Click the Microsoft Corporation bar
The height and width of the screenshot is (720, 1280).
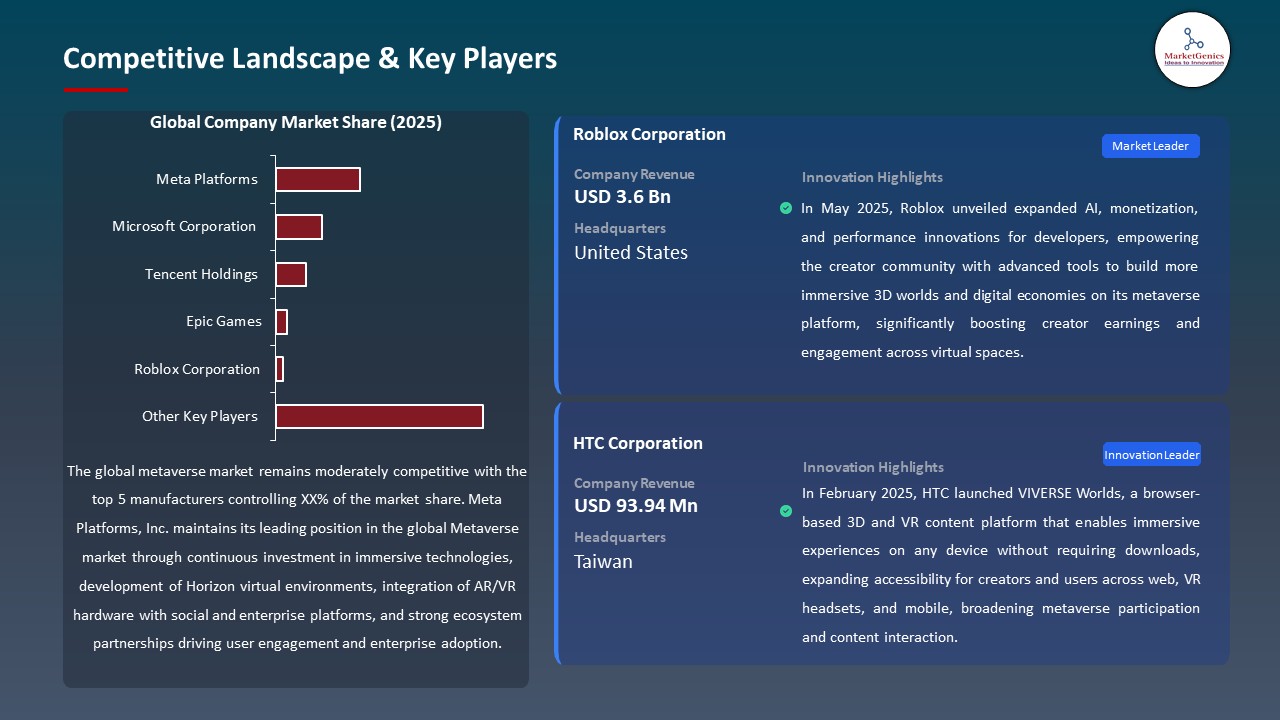[299, 226]
